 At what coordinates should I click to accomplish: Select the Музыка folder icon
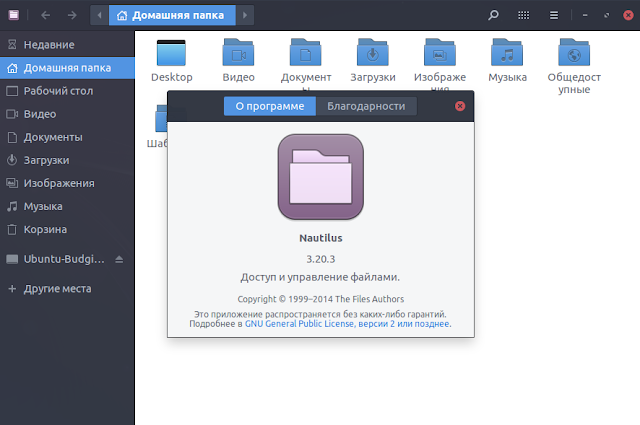click(507, 53)
